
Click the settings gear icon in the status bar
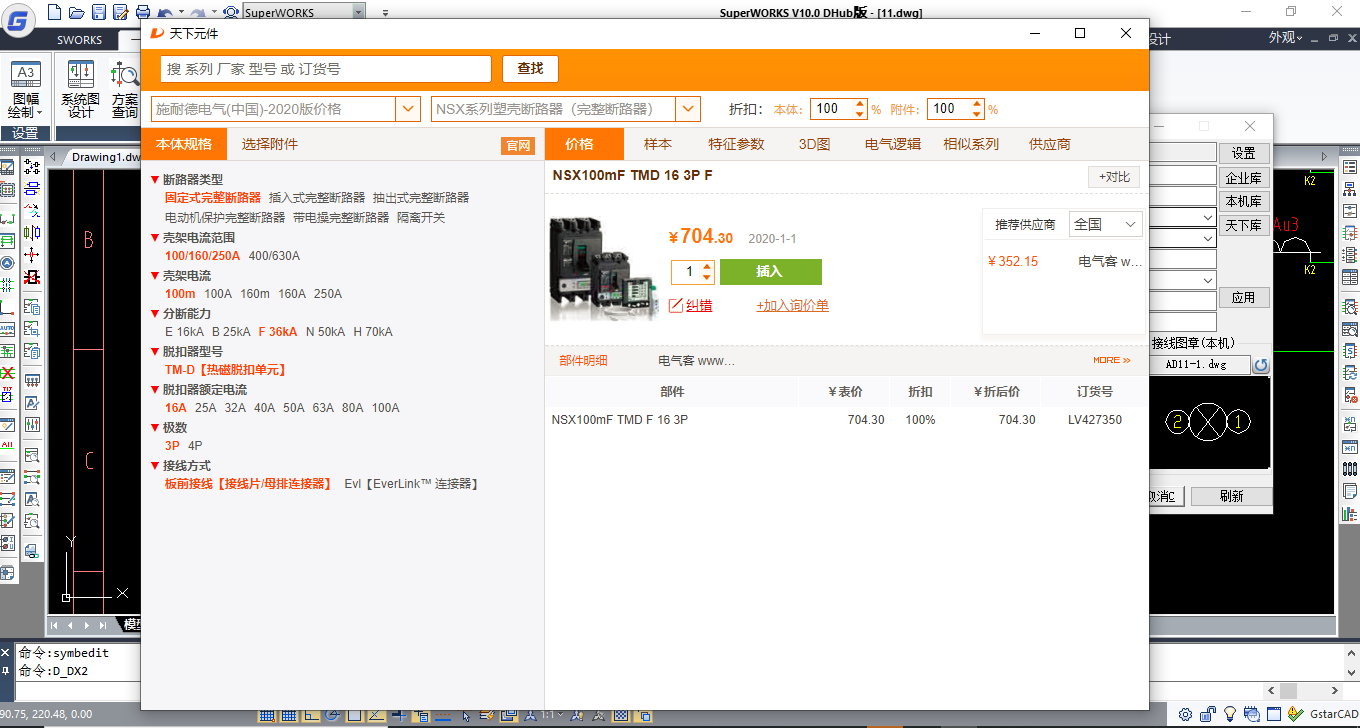point(1185,714)
